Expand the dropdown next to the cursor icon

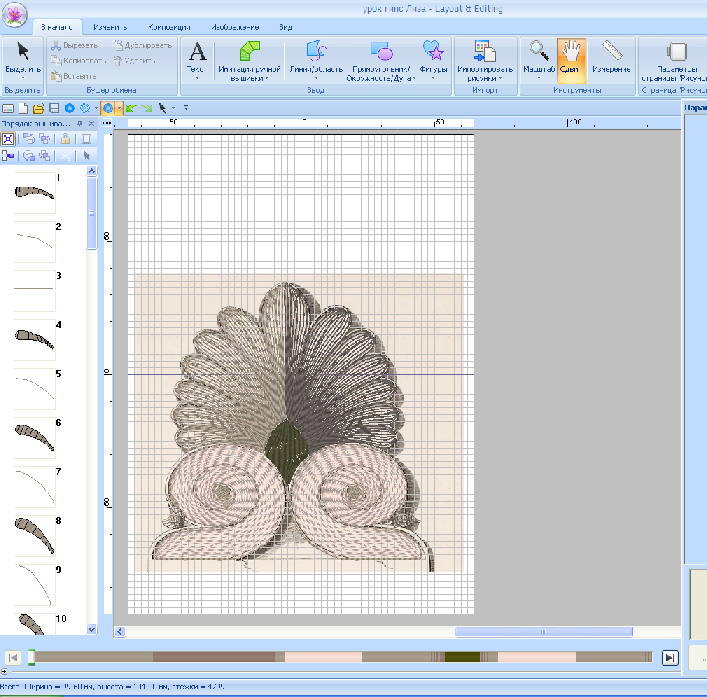(x=173, y=107)
